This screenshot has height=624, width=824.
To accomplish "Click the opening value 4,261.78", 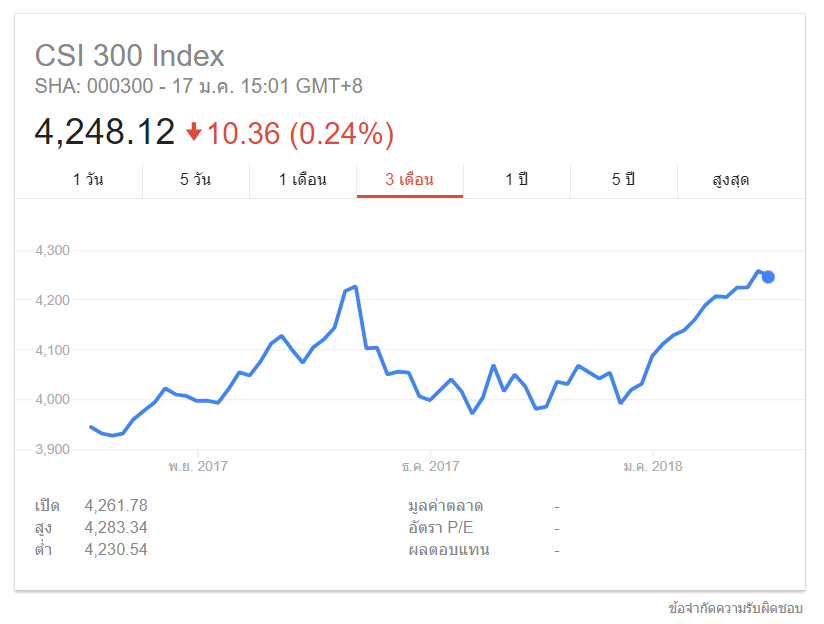I will point(116,506).
